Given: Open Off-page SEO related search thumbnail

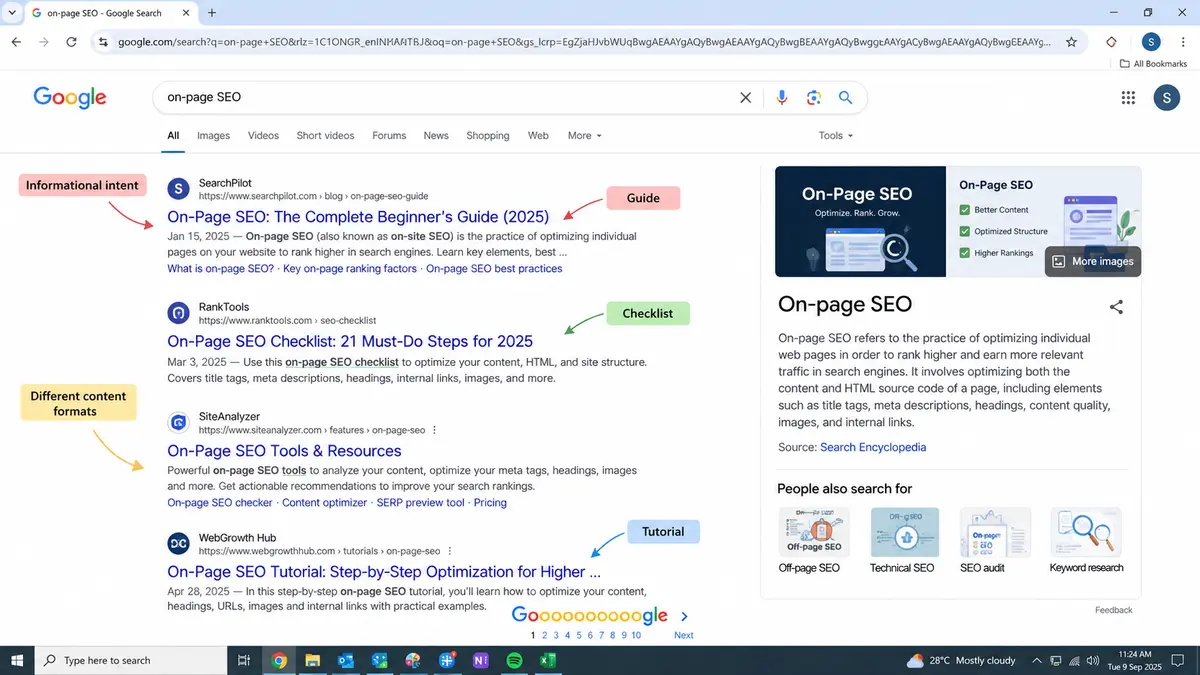Looking at the screenshot, I should coord(813,532).
